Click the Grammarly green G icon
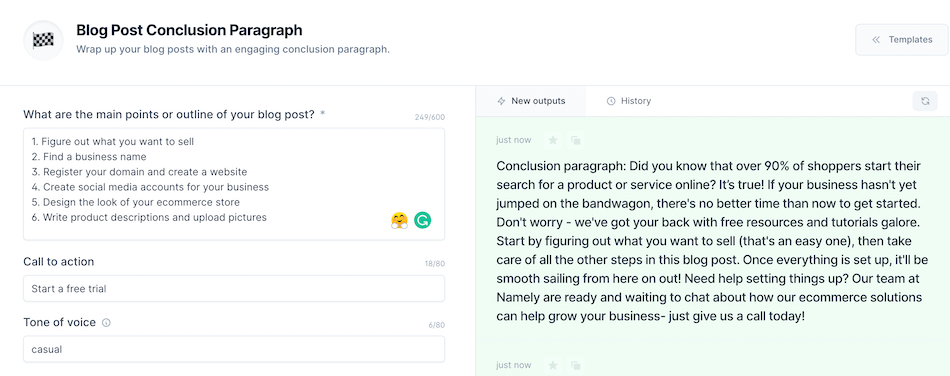The image size is (950, 376). tap(422, 220)
